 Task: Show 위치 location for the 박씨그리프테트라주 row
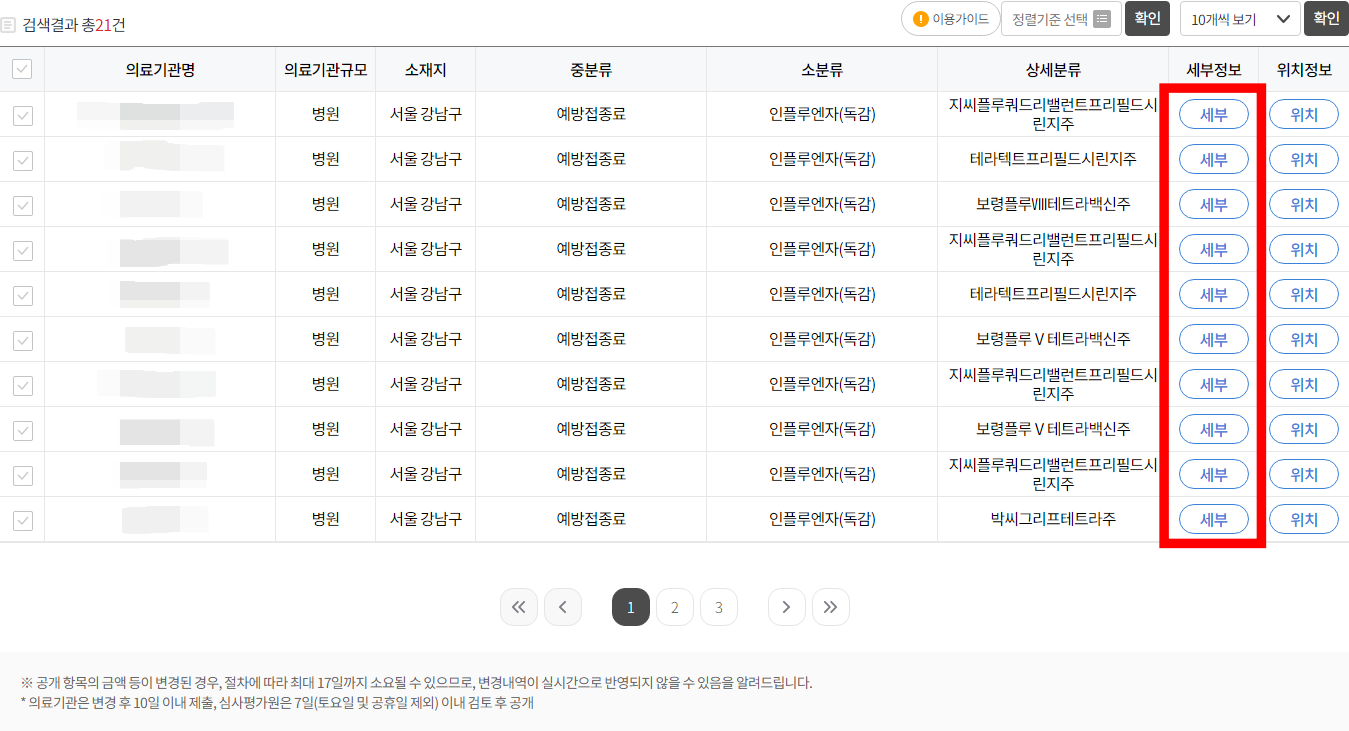coord(1303,519)
